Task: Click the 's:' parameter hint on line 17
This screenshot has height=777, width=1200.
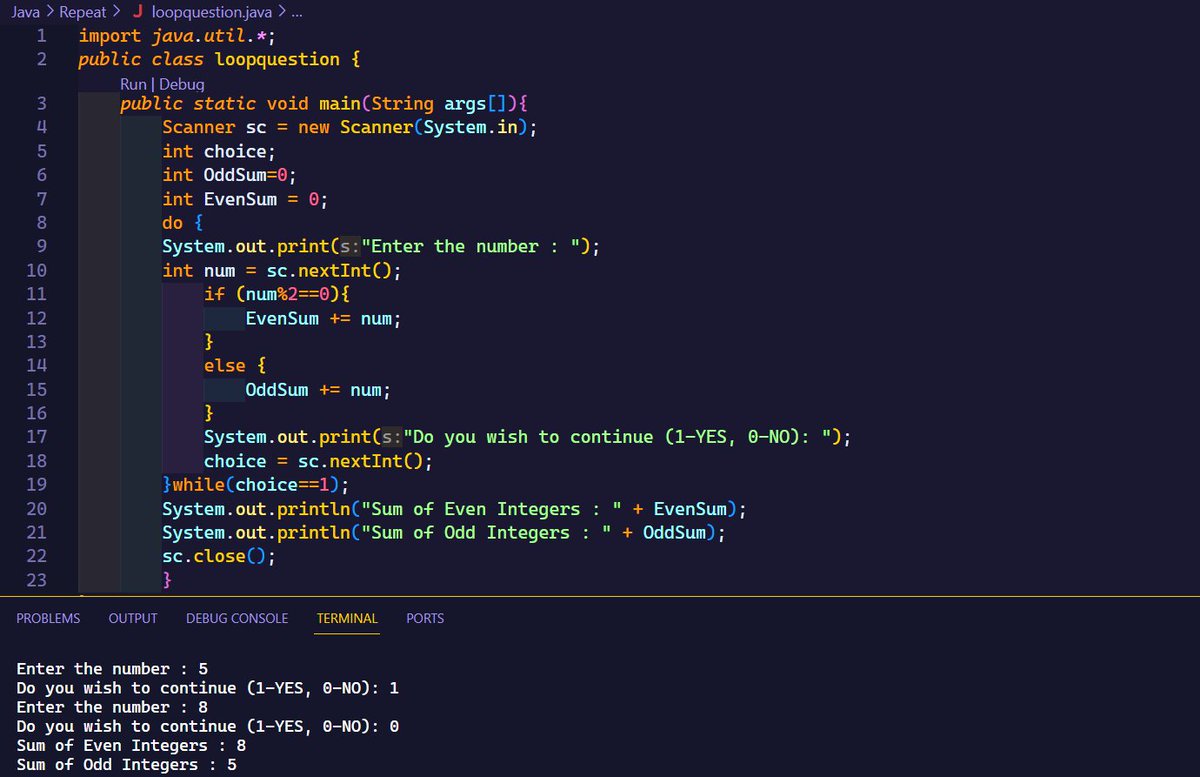Action: coord(390,437)
